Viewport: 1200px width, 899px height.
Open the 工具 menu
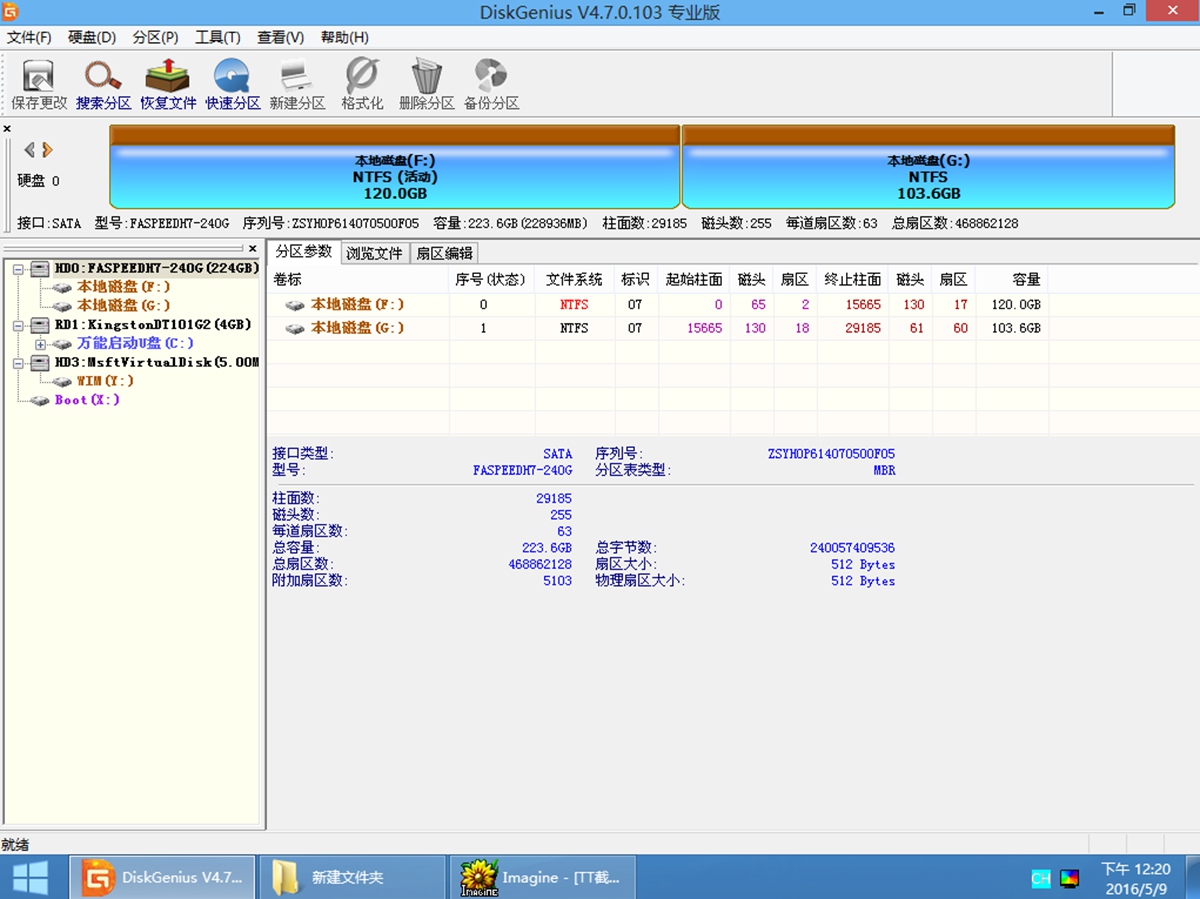pyautogui.click(x=217, y=37)
